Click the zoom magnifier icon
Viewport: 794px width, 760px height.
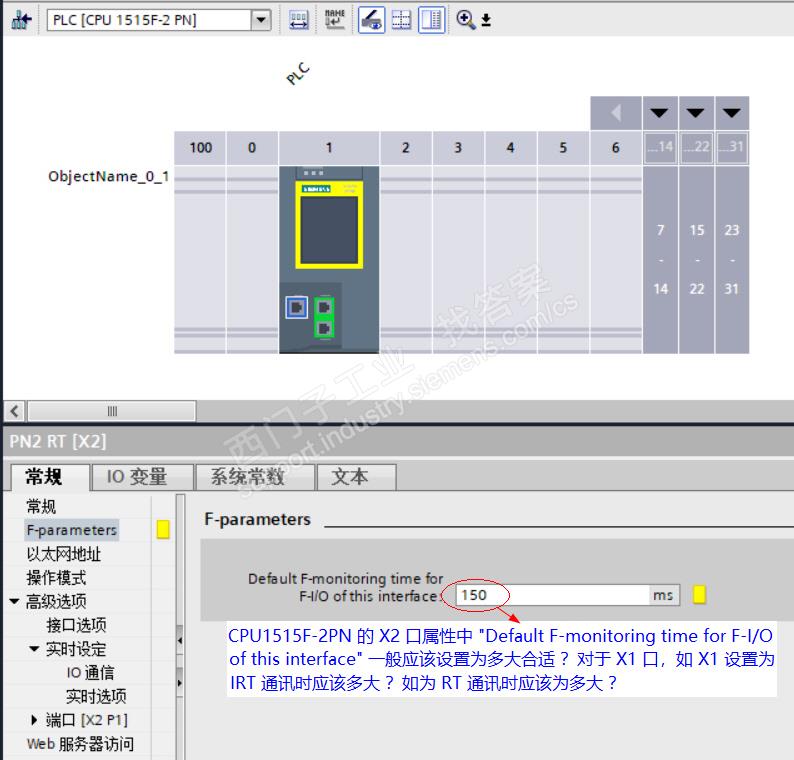[x=465, y=20]
